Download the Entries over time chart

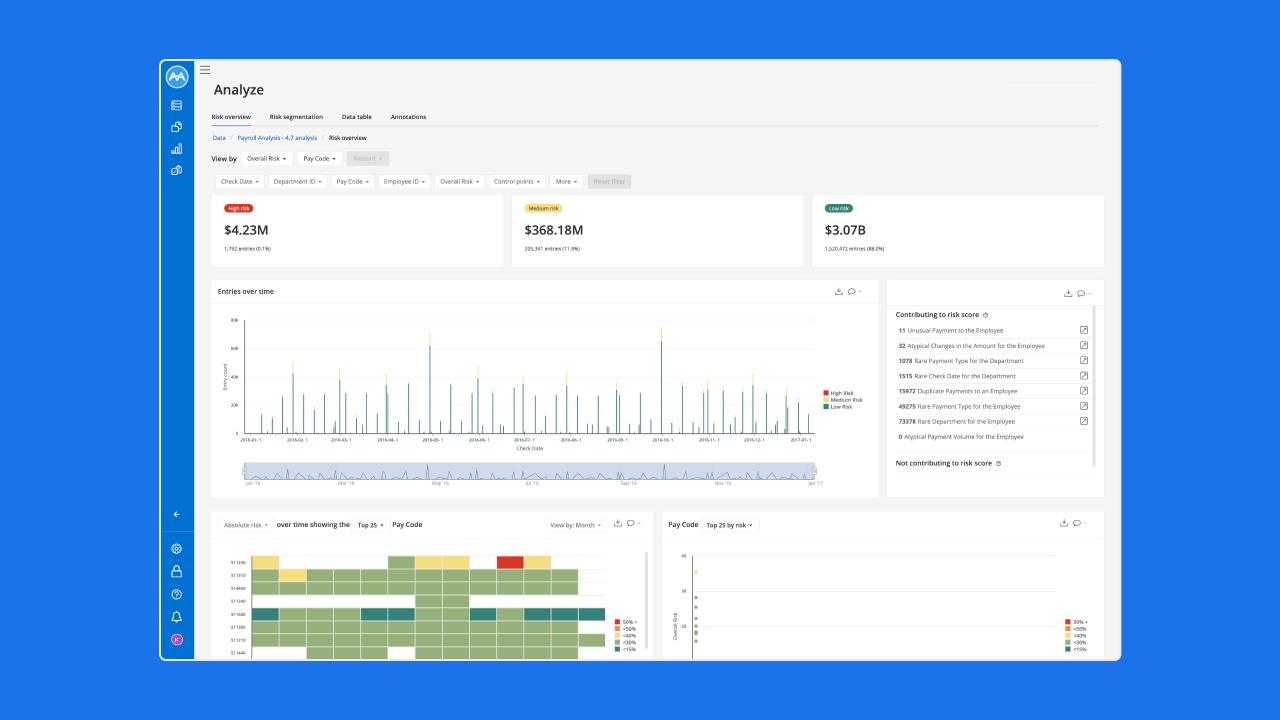[839, 291]
